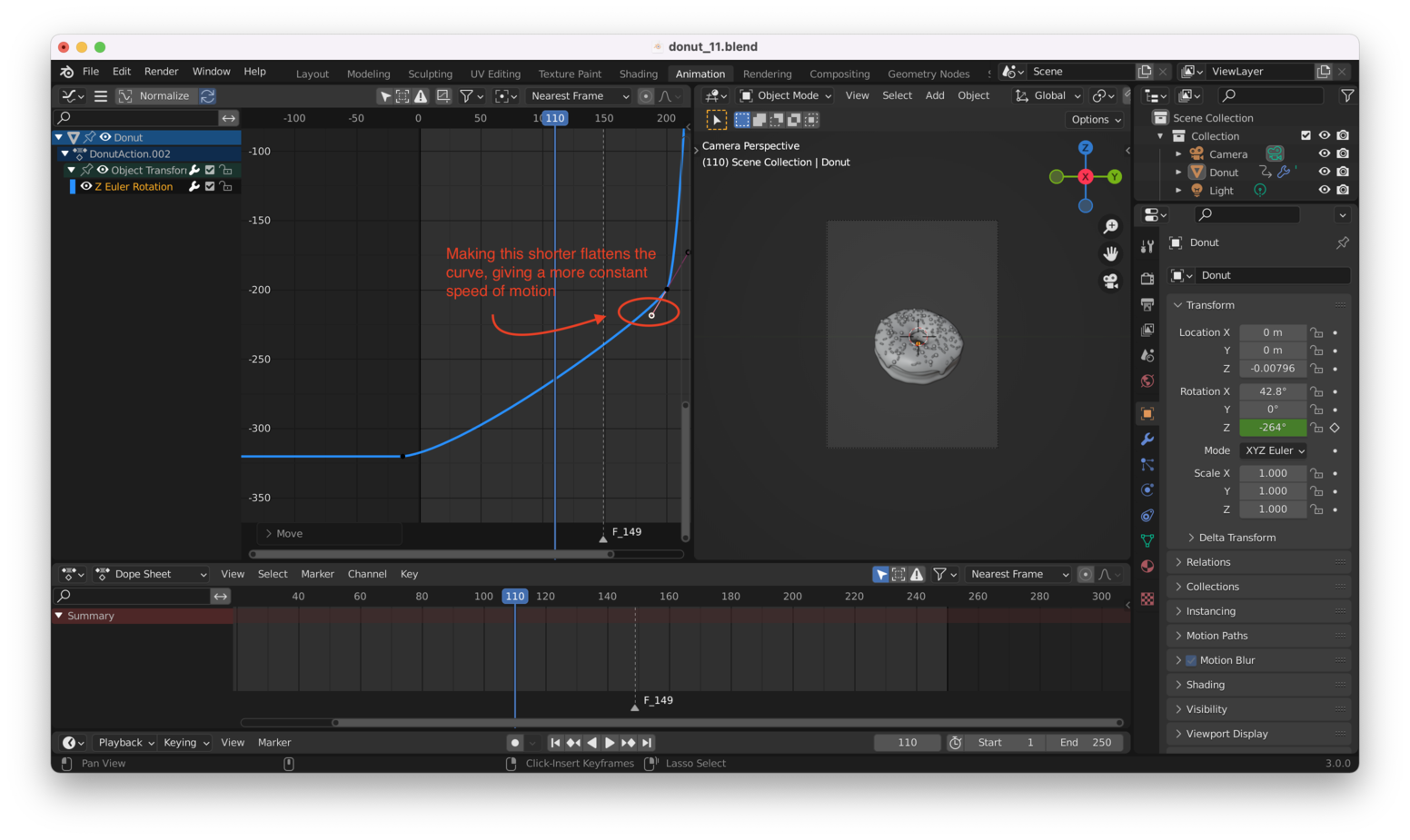
Task: Select the Physics Properties icon
Action: (x=1147, y=490)
